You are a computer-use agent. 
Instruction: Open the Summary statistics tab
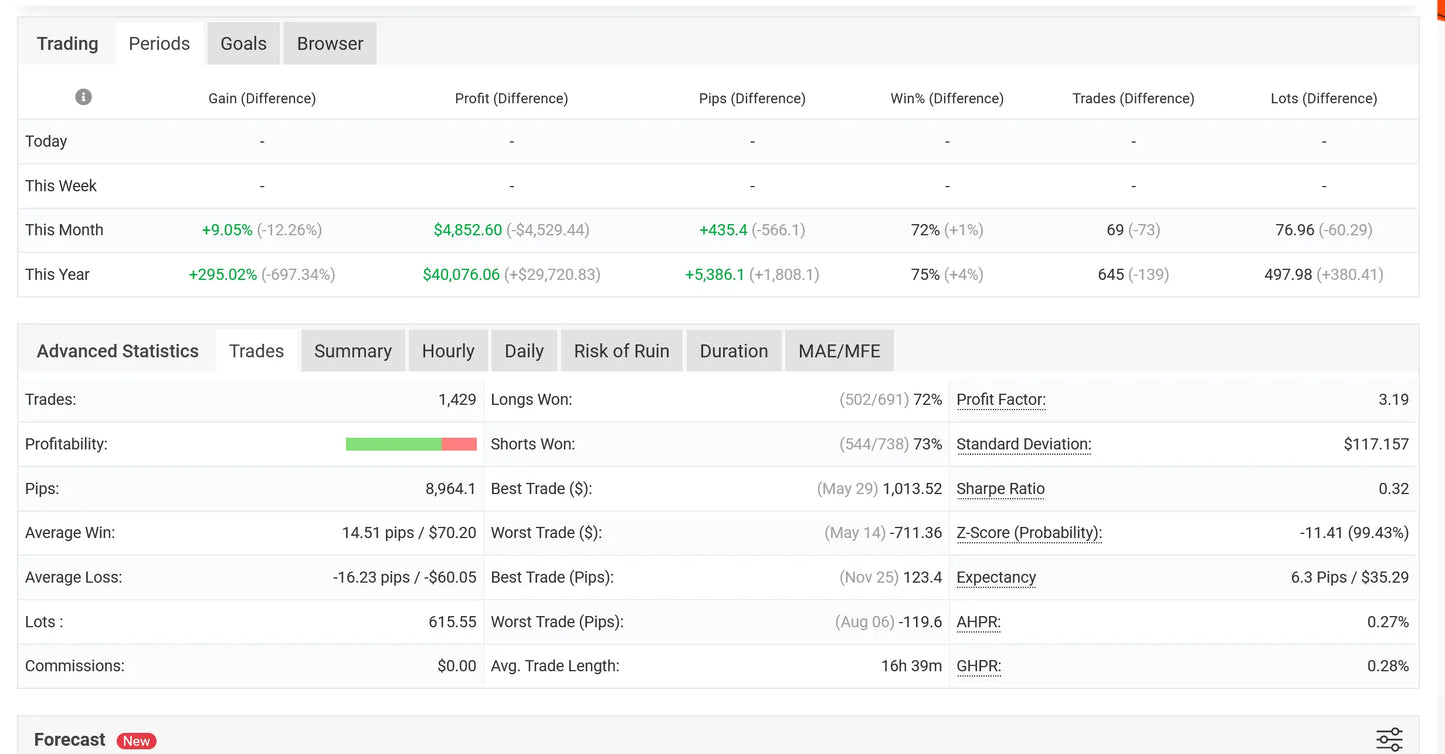(x=353, y=351)
